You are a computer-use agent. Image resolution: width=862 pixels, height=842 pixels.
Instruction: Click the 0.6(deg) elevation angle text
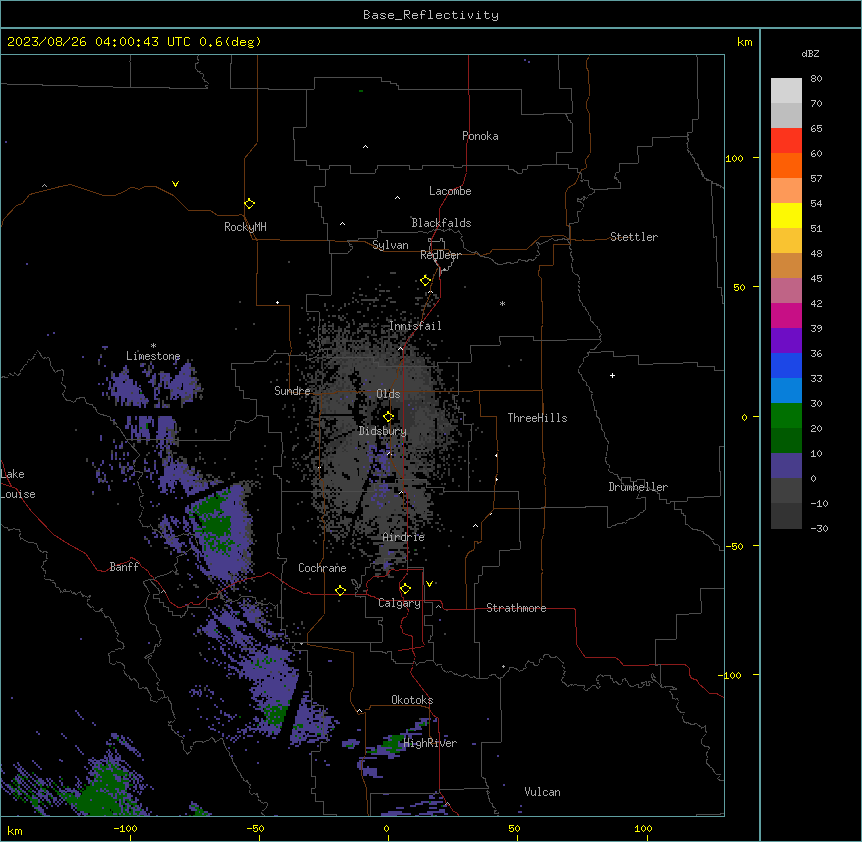pos(230,42)
